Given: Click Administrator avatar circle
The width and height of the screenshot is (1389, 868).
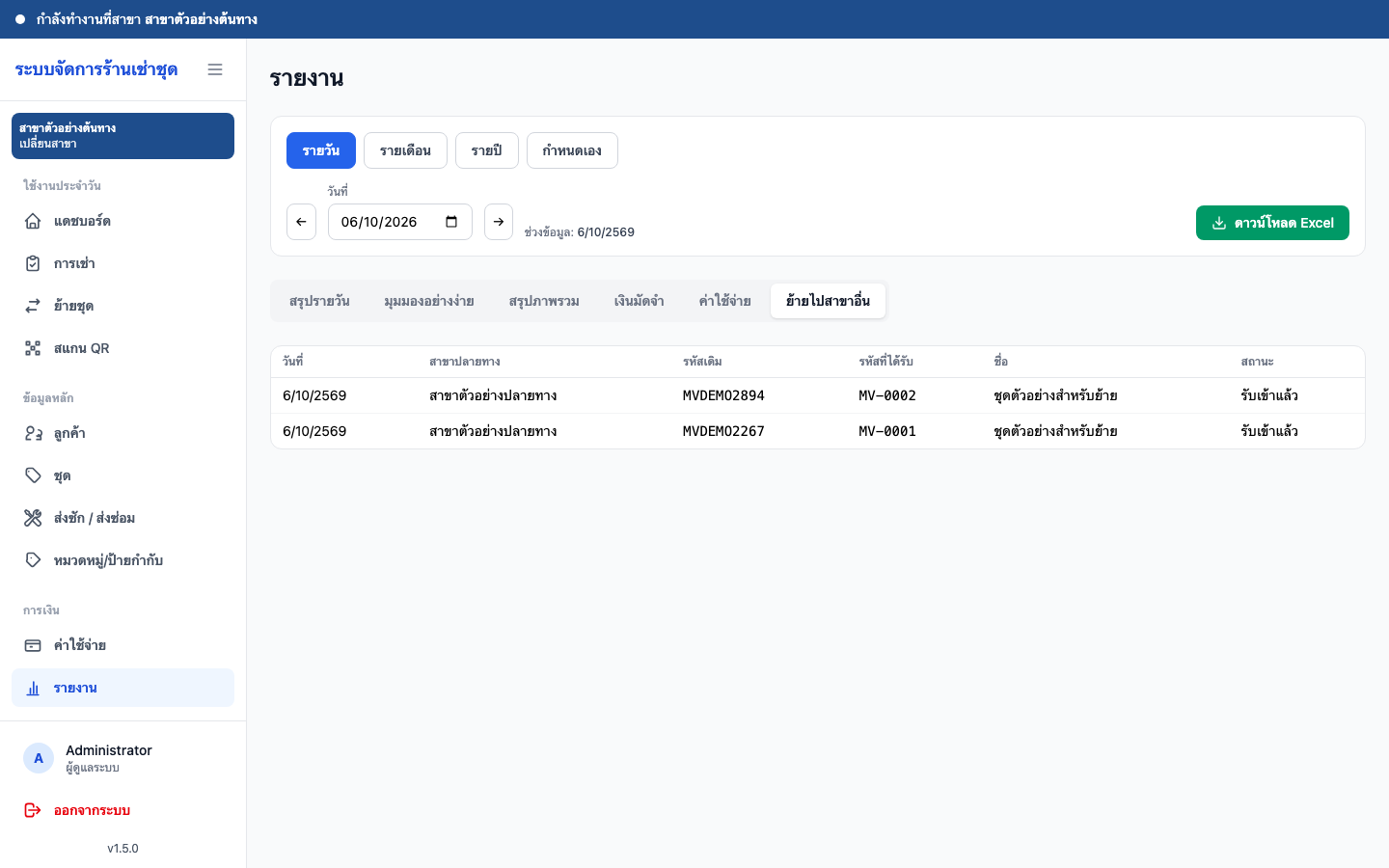Looking at the screenshot, I should click(x=39, y=758).
